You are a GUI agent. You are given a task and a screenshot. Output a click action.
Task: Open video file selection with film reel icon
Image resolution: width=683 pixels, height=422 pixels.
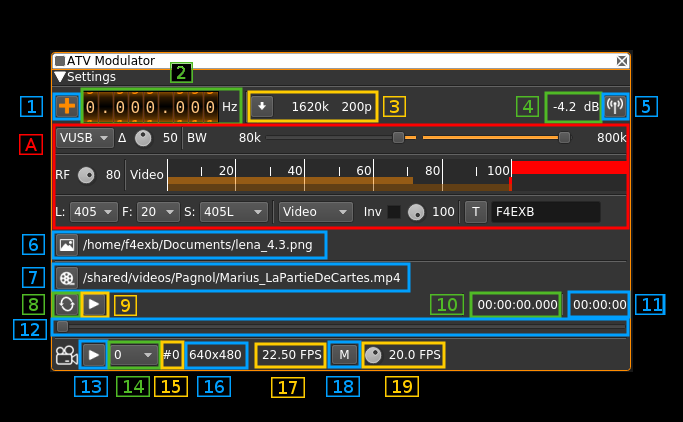[x=67, y=278]
